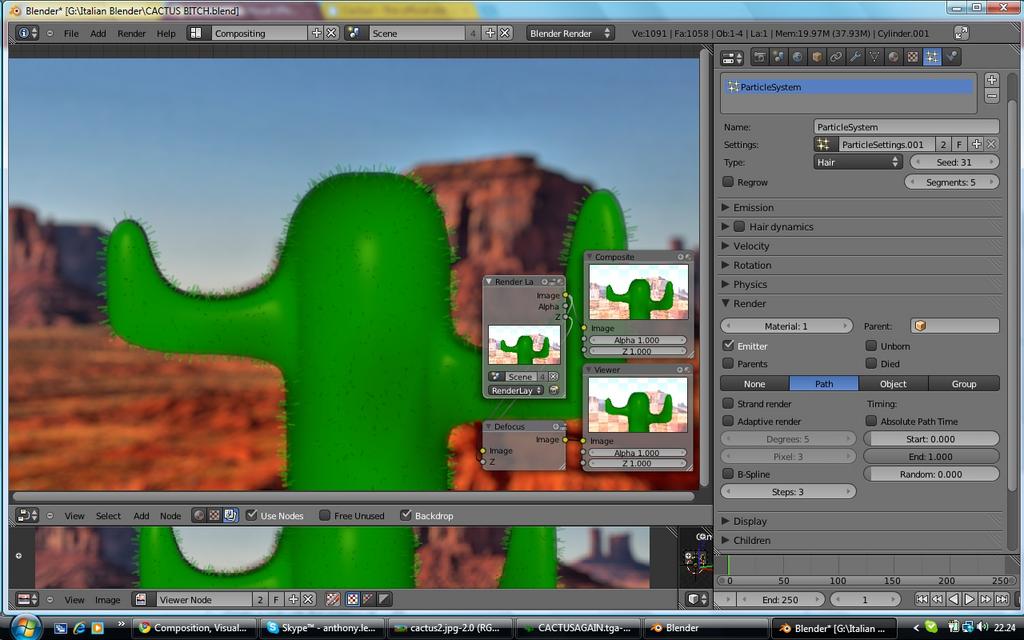The image size is (1024, 640).
Task: Toggle the Emitter render checkbox
Action: point(728,345)
